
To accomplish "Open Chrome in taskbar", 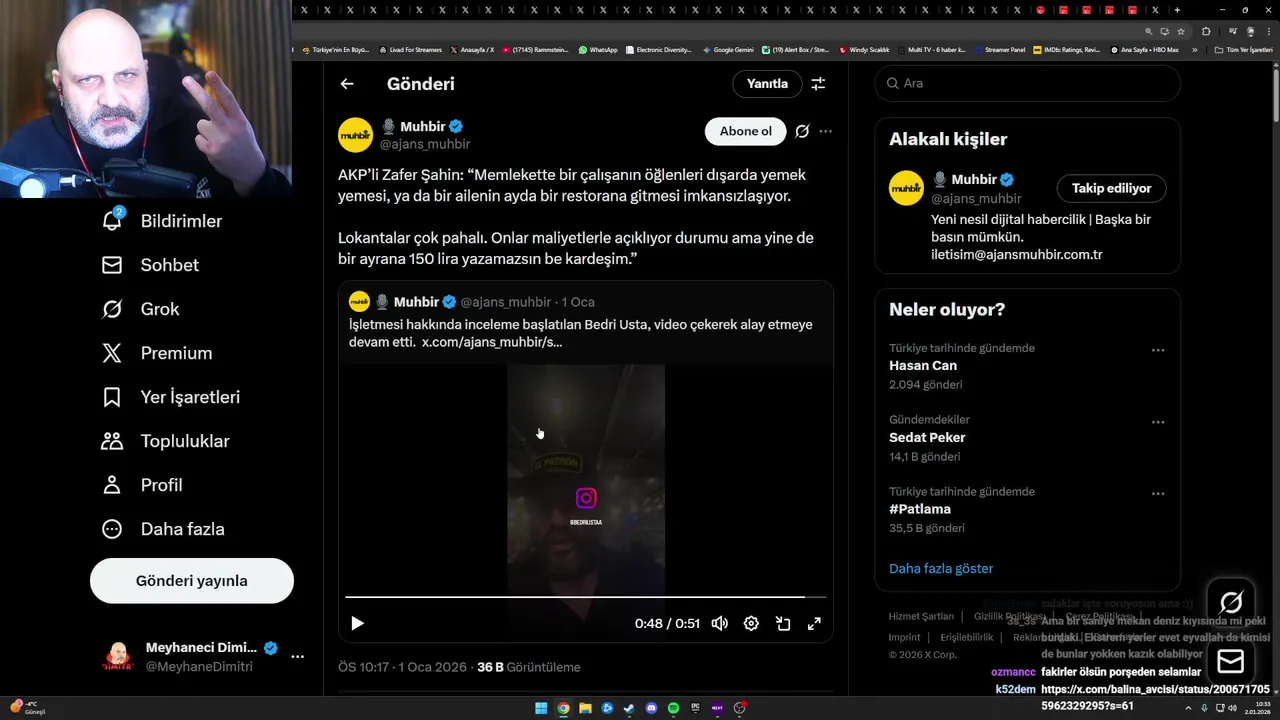I will (x=563, y=708).
